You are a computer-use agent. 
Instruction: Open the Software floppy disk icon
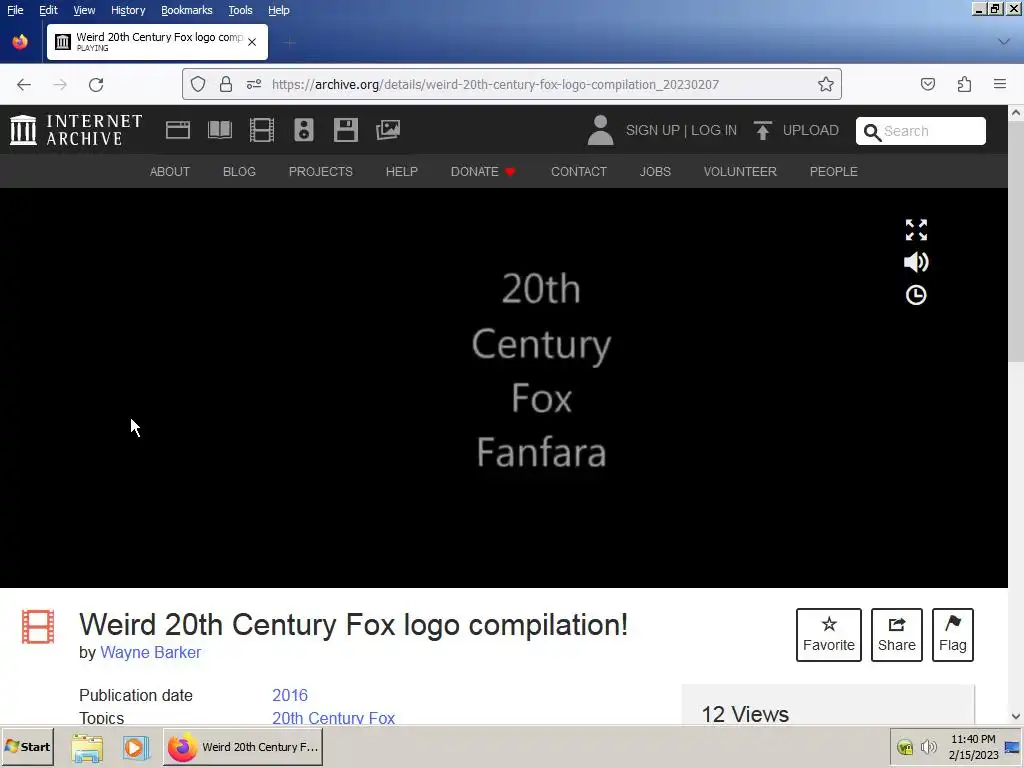345,130
